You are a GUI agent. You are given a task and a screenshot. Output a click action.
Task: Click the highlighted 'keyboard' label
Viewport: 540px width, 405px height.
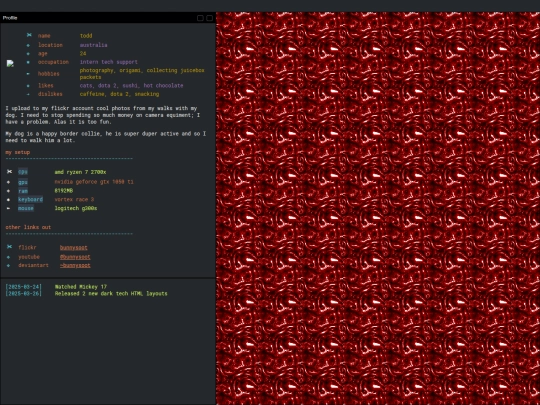tap(30, 199)
